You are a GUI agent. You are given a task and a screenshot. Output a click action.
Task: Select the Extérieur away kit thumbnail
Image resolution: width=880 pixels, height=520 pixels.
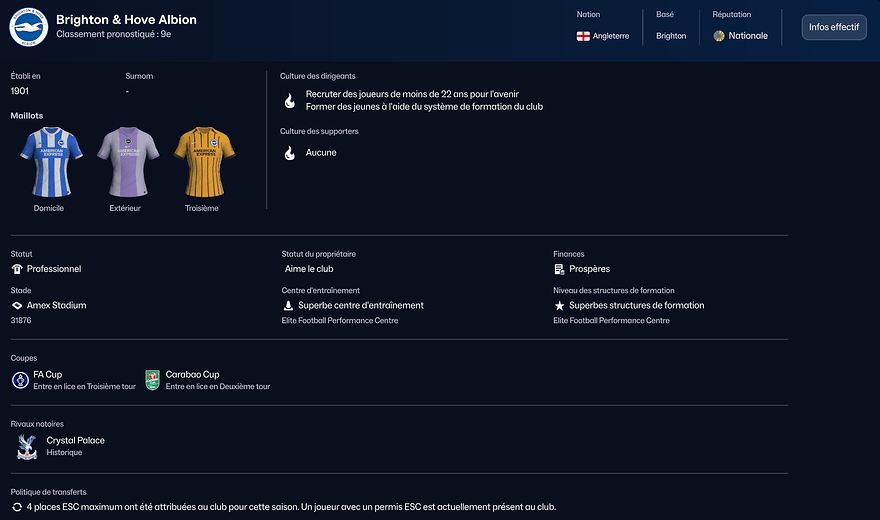coord(125,162)
